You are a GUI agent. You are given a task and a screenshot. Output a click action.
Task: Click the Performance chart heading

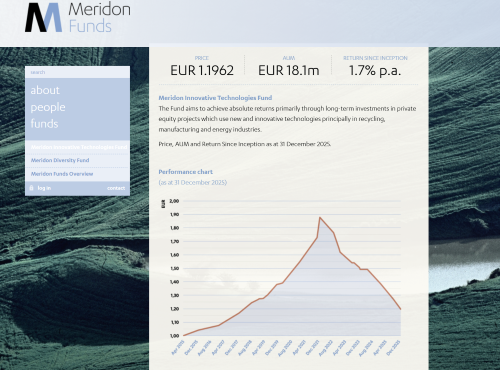(186, 172)
